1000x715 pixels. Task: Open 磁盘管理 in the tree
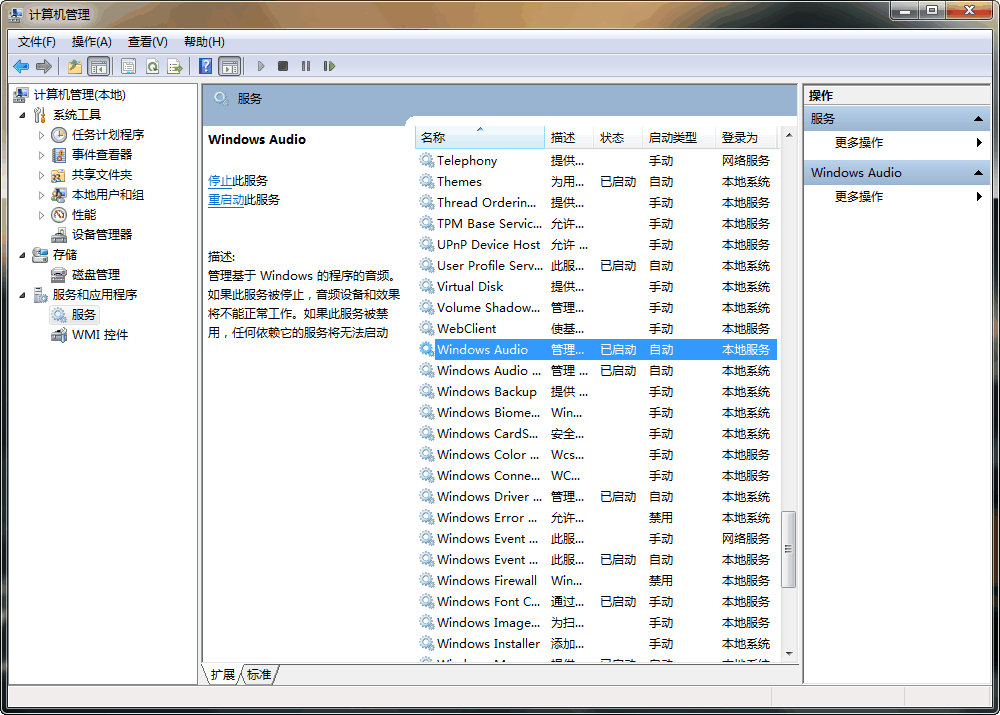[x=96, y=275]
